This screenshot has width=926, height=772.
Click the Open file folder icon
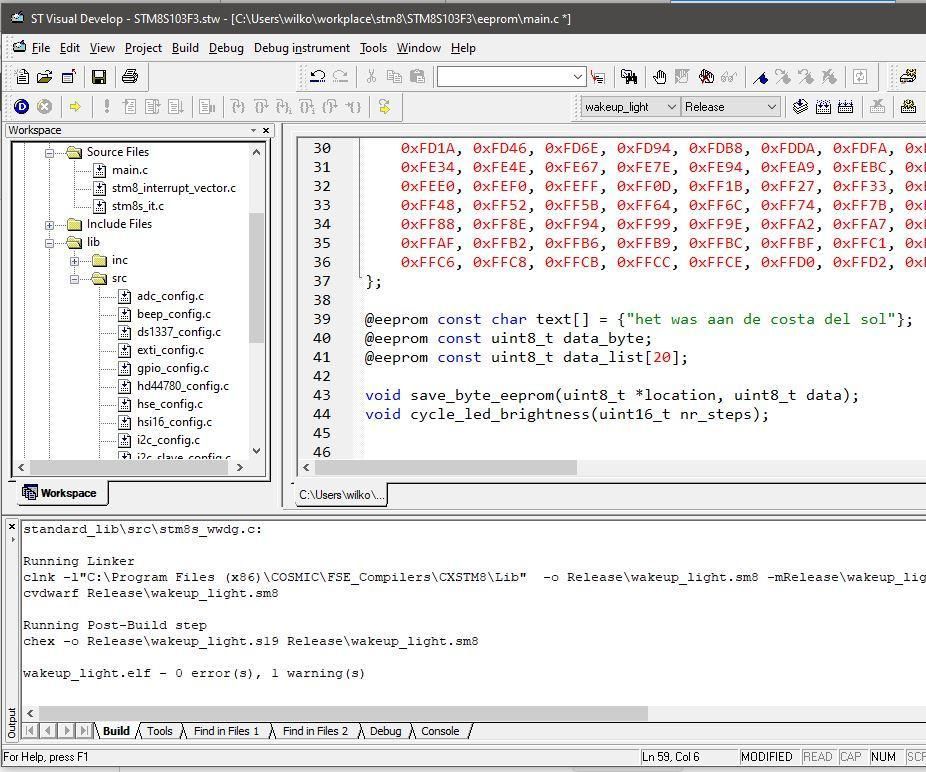point(45,77)
